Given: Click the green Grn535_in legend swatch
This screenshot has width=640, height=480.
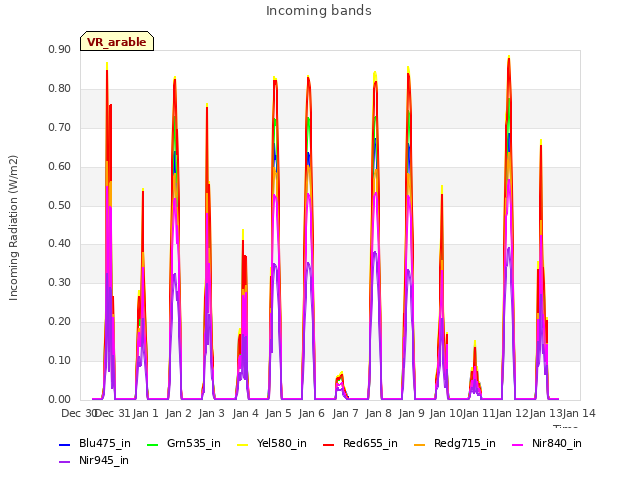Looking at the screenshot, I should [x=152, y=444].
